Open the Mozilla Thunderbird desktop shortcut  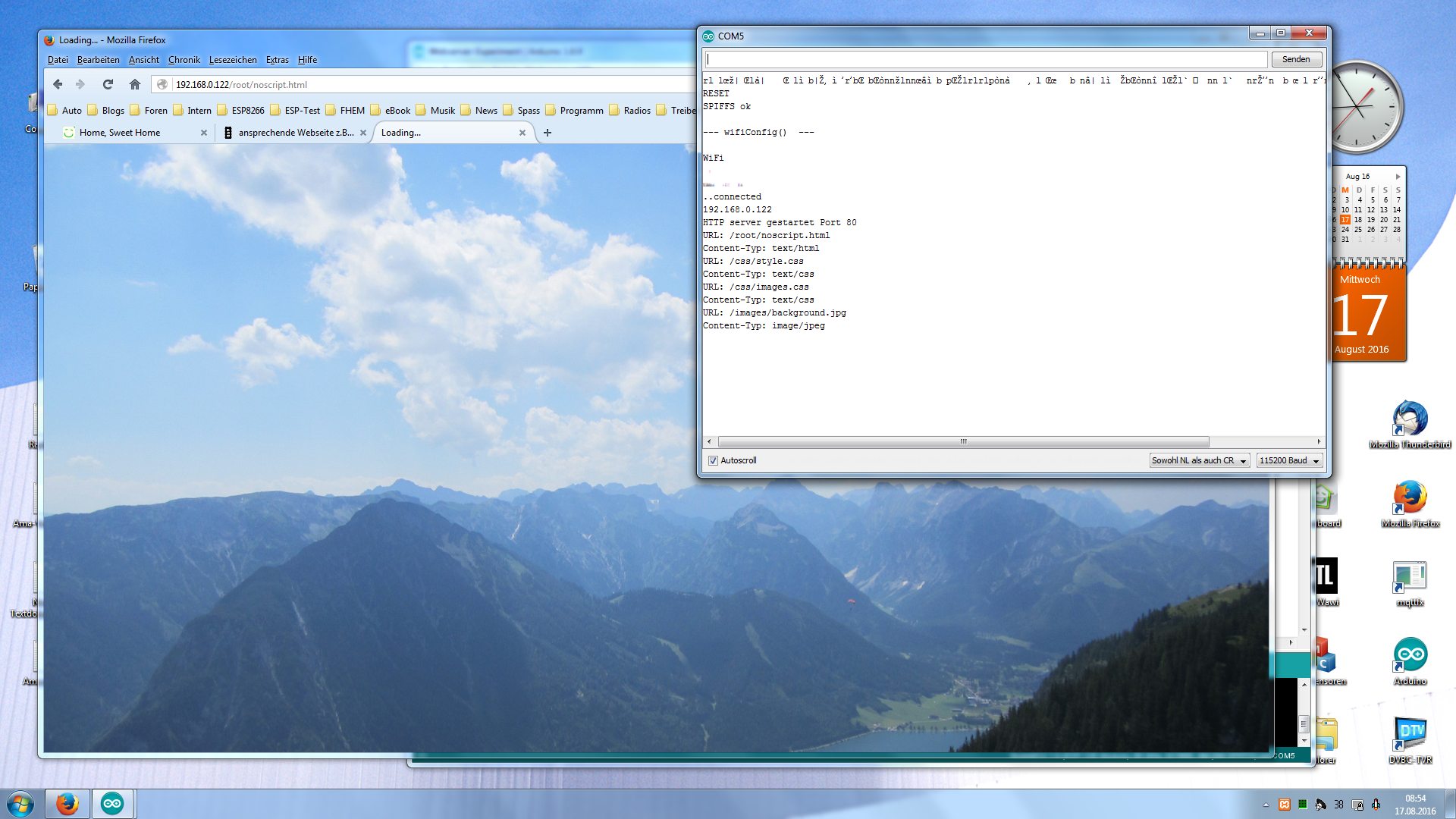point(1410,425)
